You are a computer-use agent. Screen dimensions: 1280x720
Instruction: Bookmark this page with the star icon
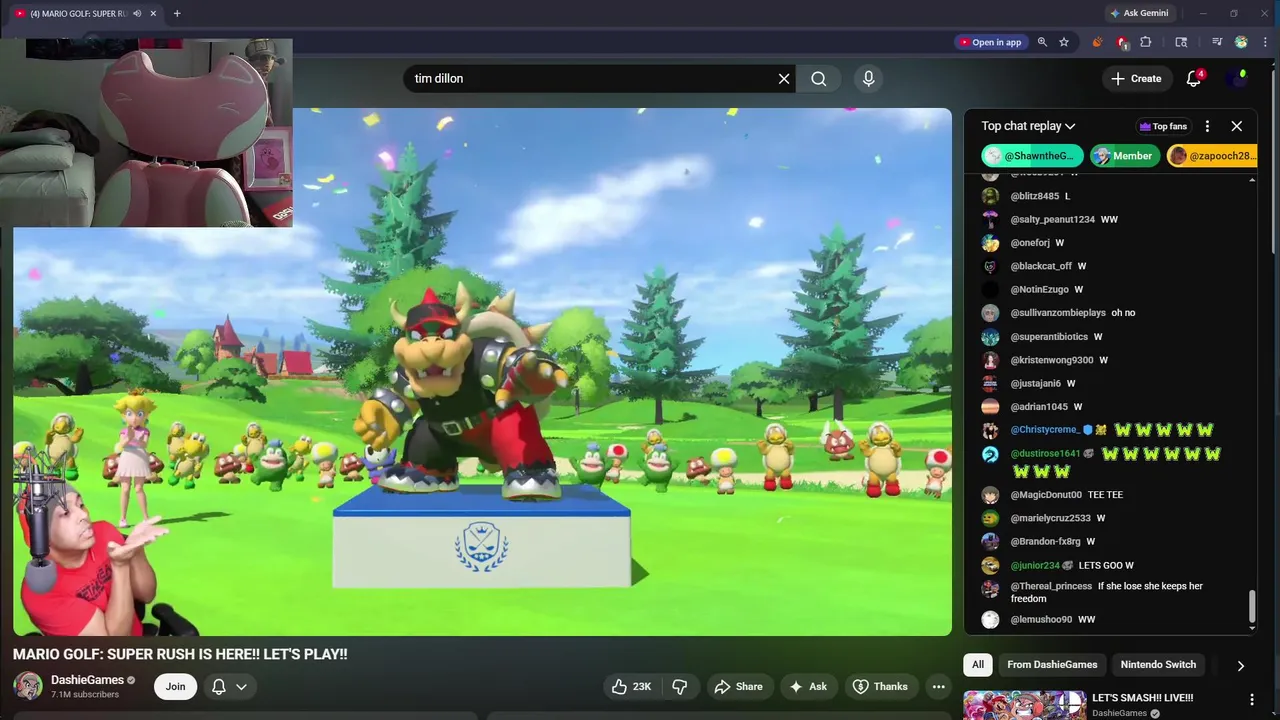(1064, 42)
